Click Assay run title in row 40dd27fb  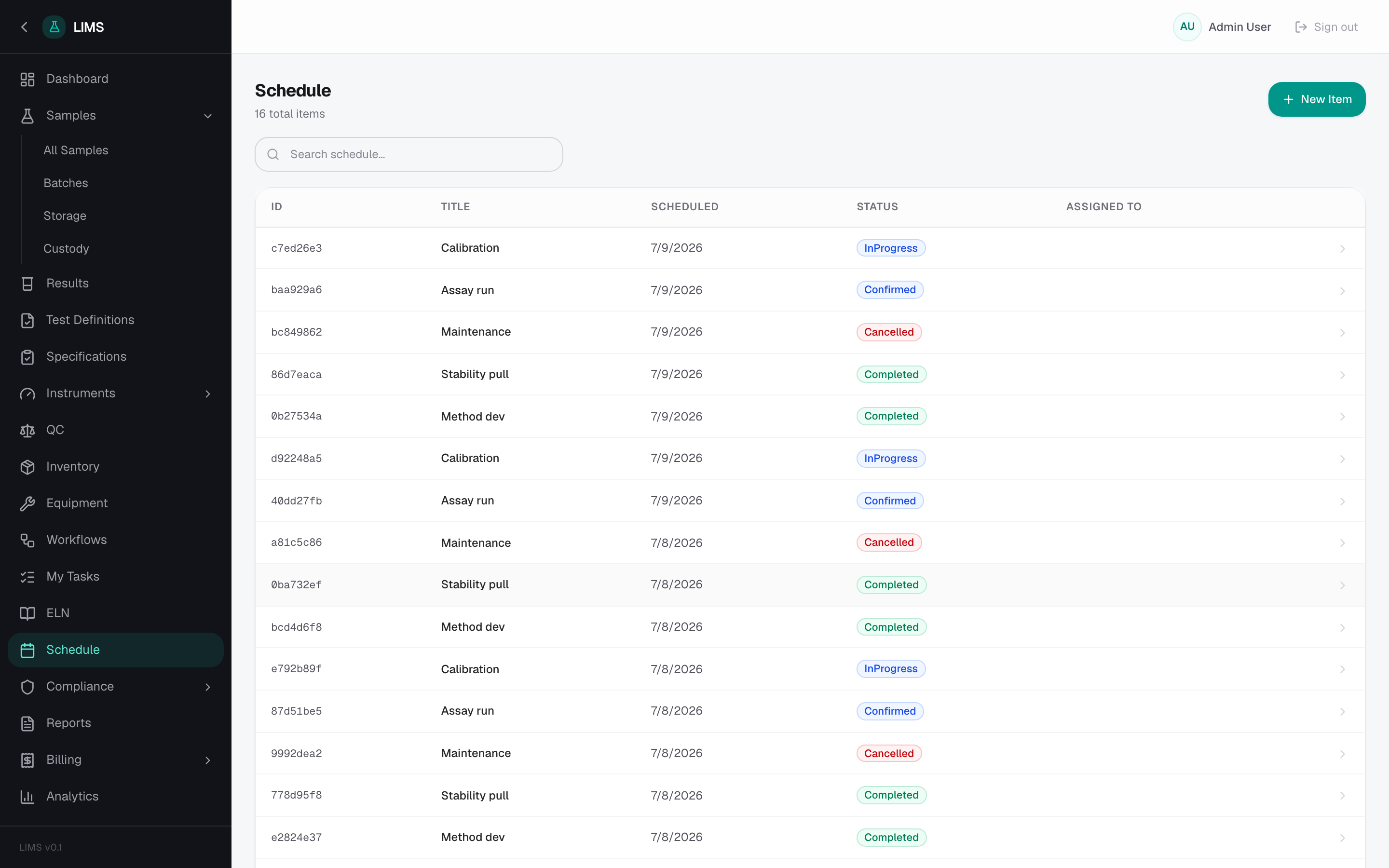[x=467, y=501]
